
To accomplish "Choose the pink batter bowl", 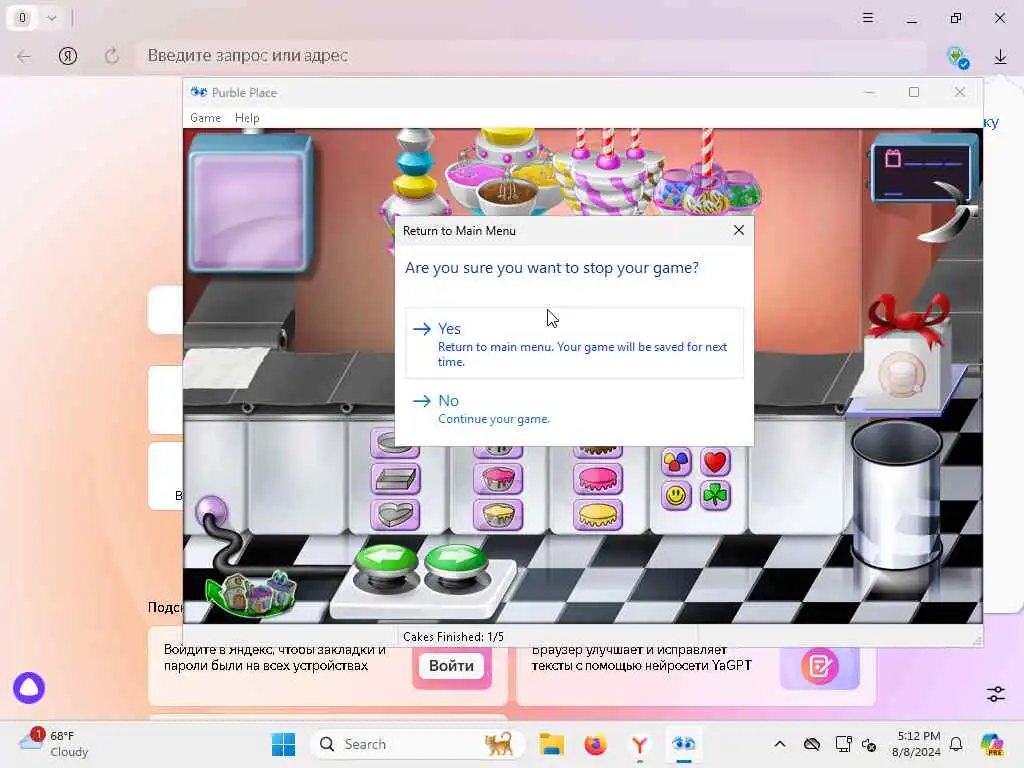I will (498, 479).
